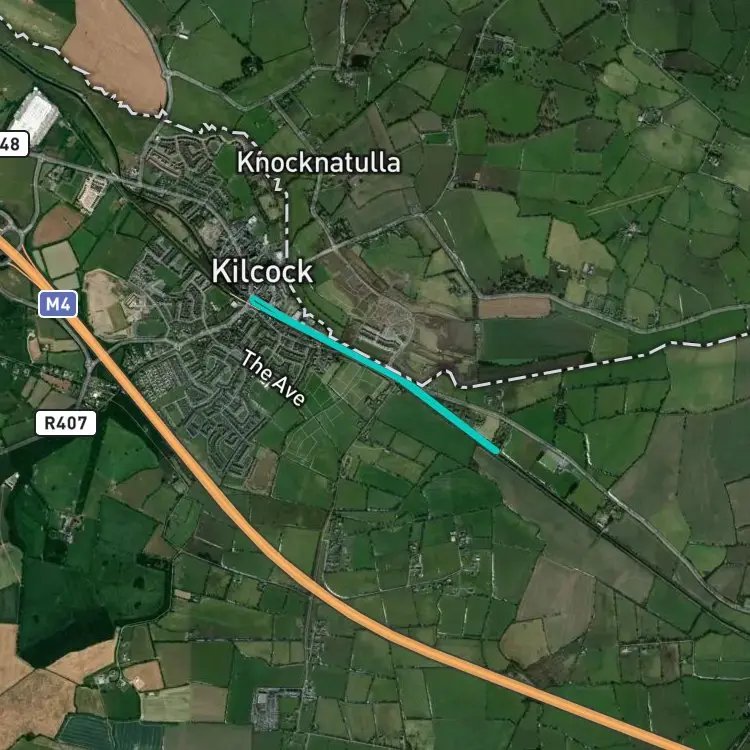Click the blue-green glasshouse field
Viewport: 750px width, 750px height.
tap(110, 734)
